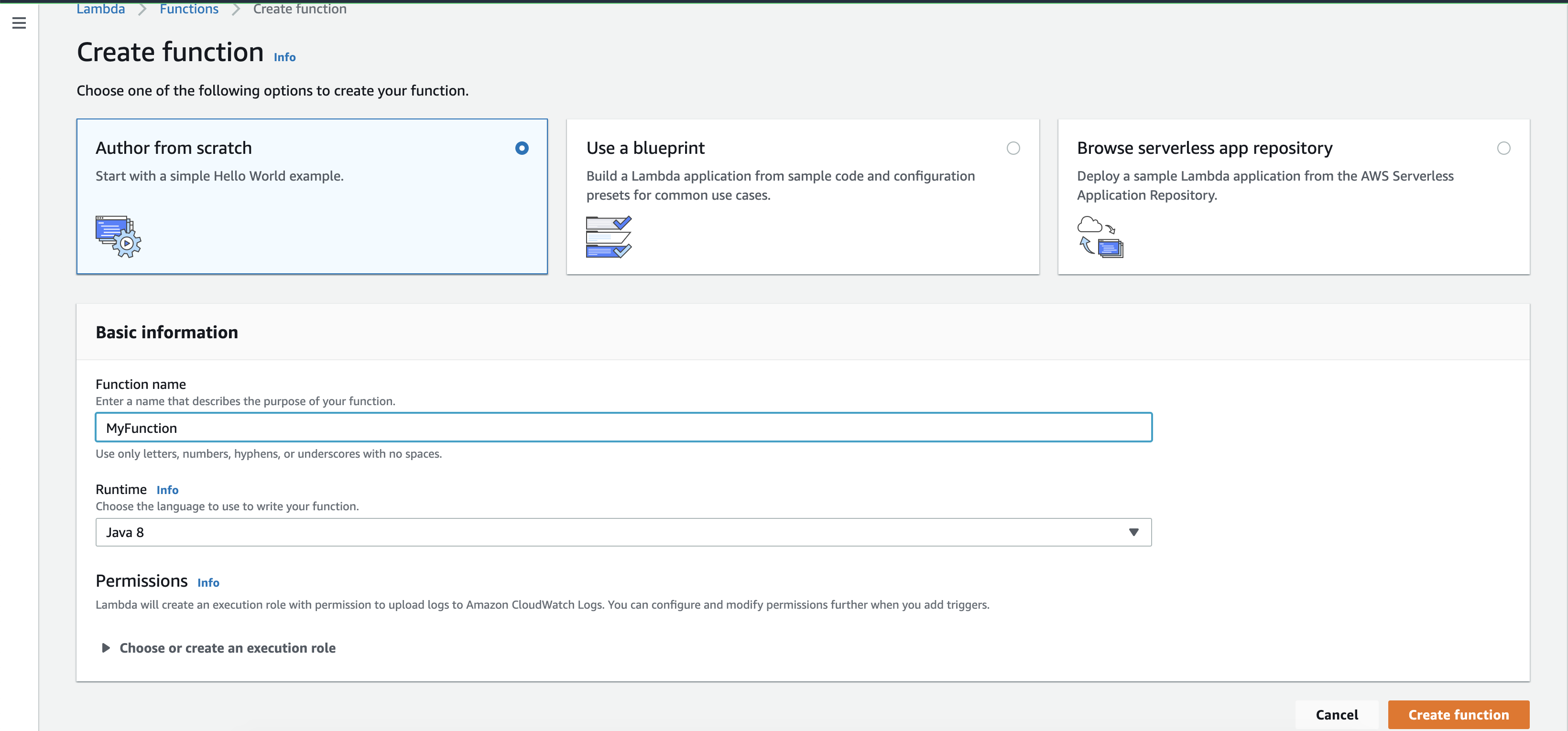Open the Runtime language selector

click(x=623, y=531)
